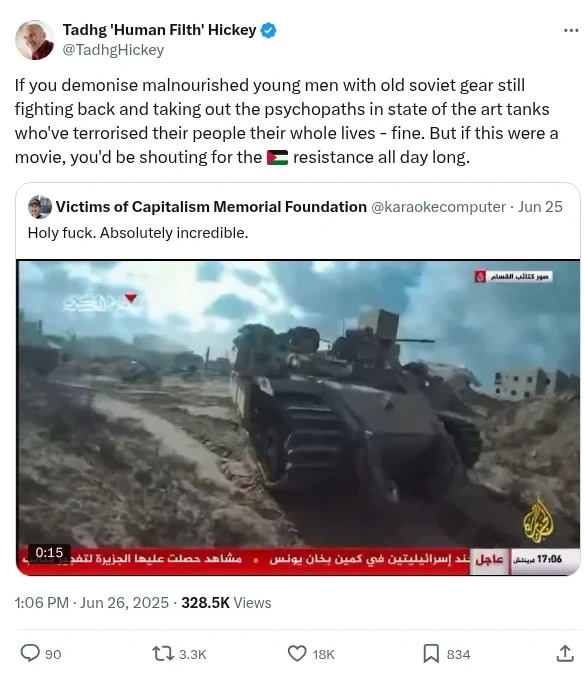Viewport: 584px width, 683px height.
Task: Like the post with the heart icon
Action: click(x=297, y=654)
